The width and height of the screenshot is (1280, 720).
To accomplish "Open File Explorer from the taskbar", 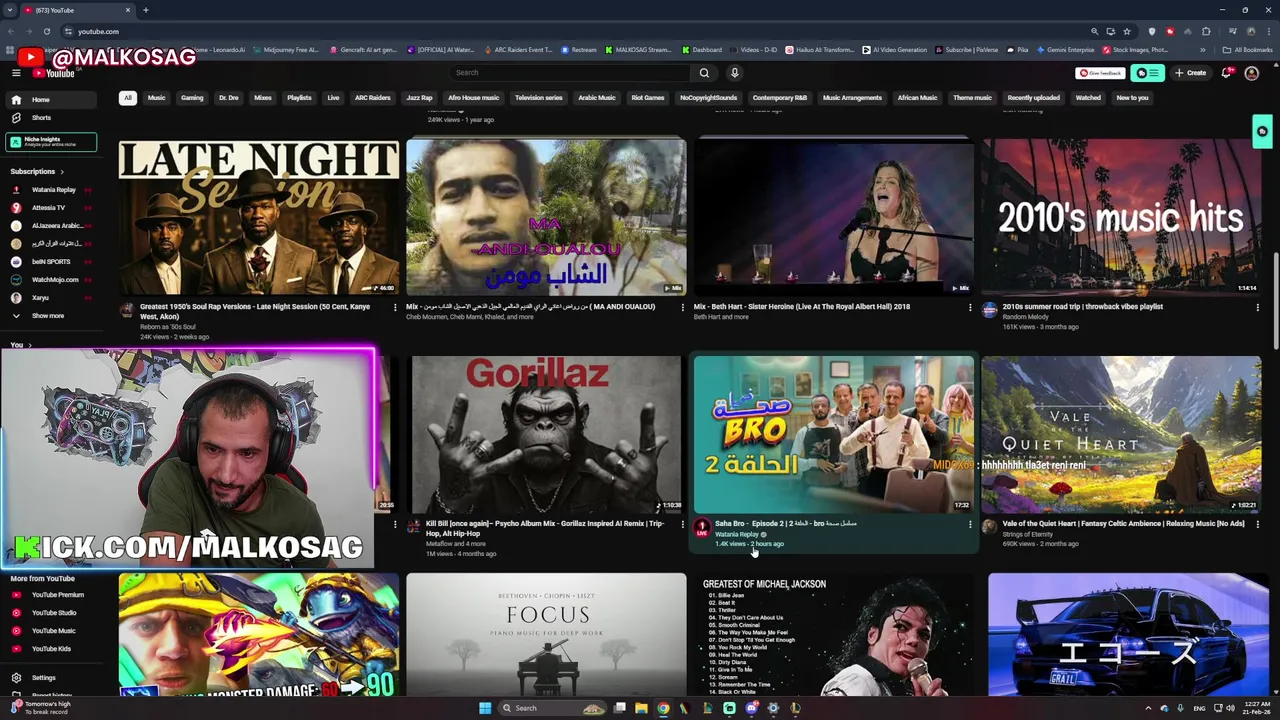I will pos(641,708).
